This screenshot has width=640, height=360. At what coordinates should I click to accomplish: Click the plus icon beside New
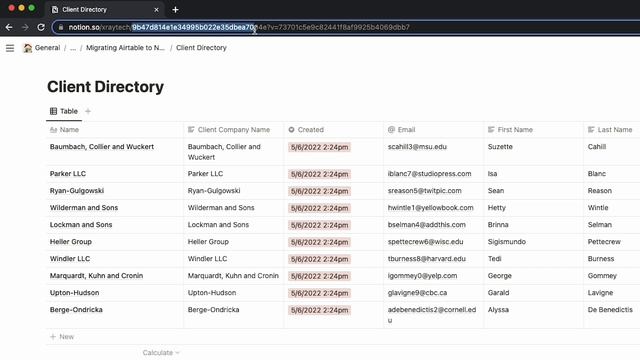click(x=53, y=337)
